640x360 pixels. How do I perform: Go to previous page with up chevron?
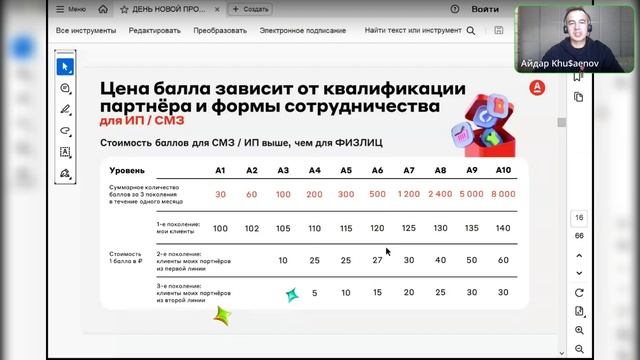pyautogui.click(x=579, y=256)
